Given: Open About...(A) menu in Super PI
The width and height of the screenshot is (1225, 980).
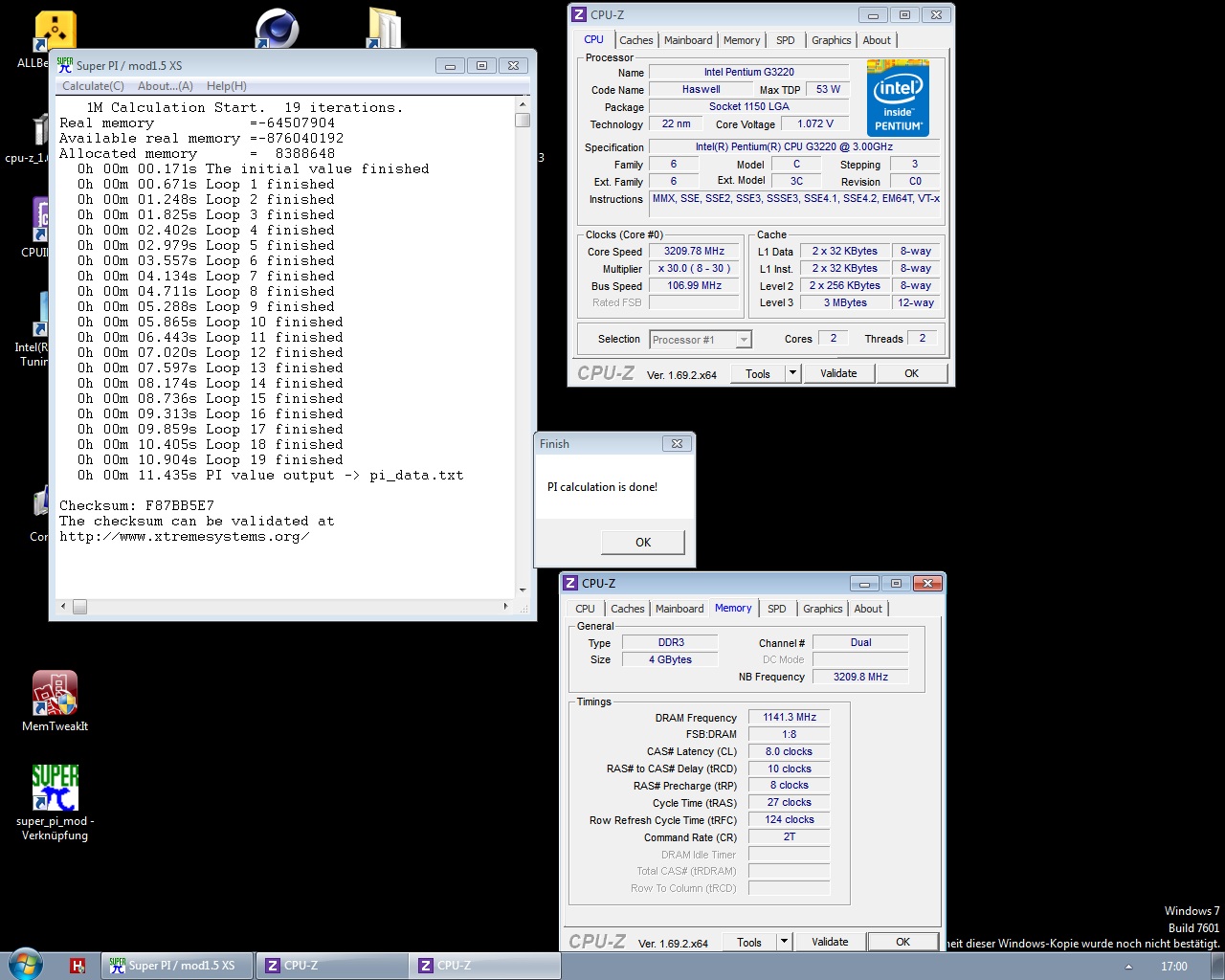Looking at the screenshot, I should (x=165, y=86).
